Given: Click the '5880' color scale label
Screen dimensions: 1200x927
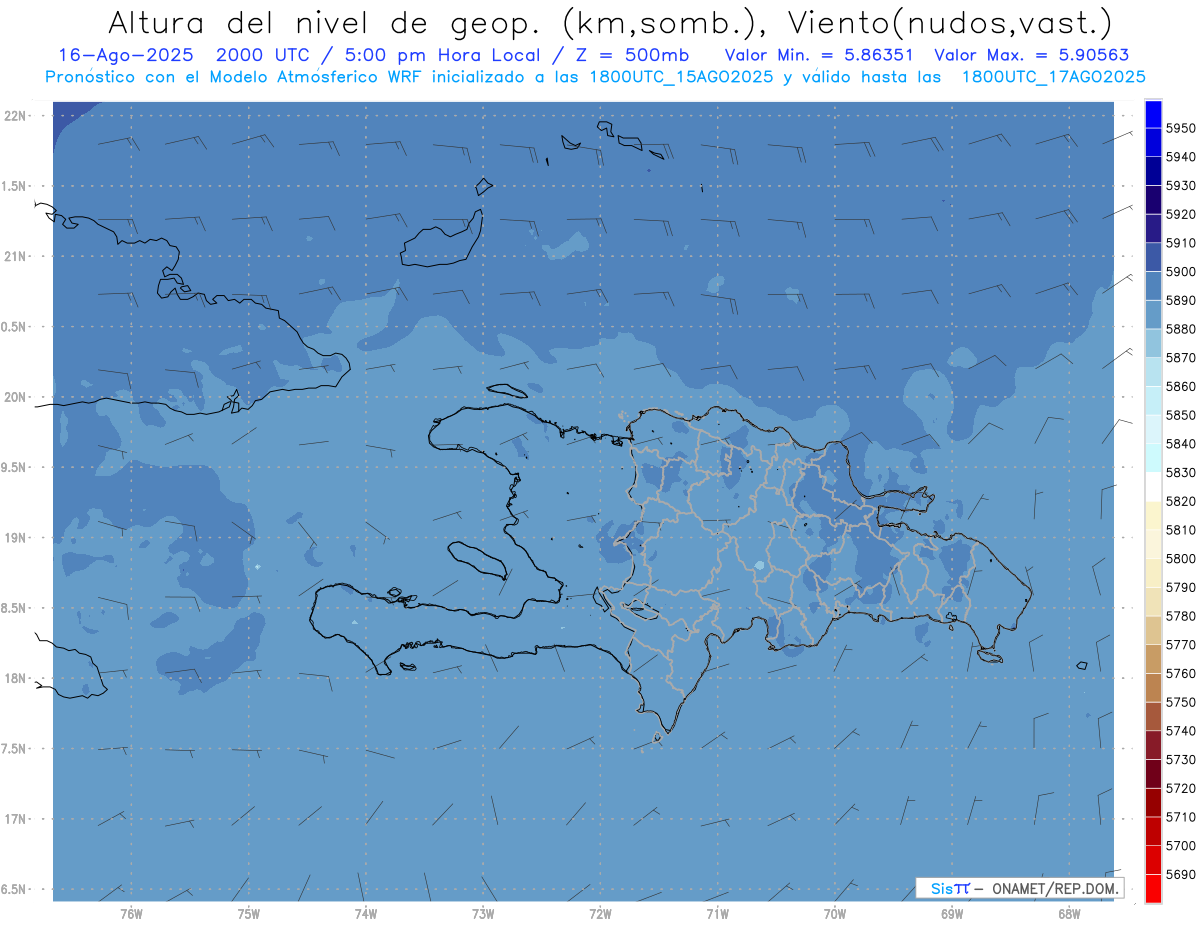Looking at the screenshot, I should [1181, 329].
